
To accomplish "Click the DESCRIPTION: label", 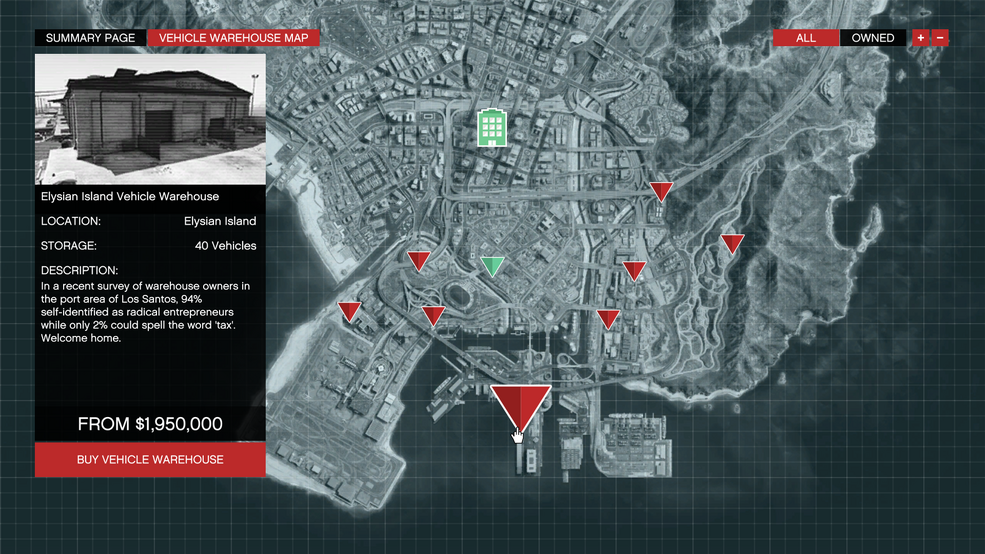I will (80, 270).
